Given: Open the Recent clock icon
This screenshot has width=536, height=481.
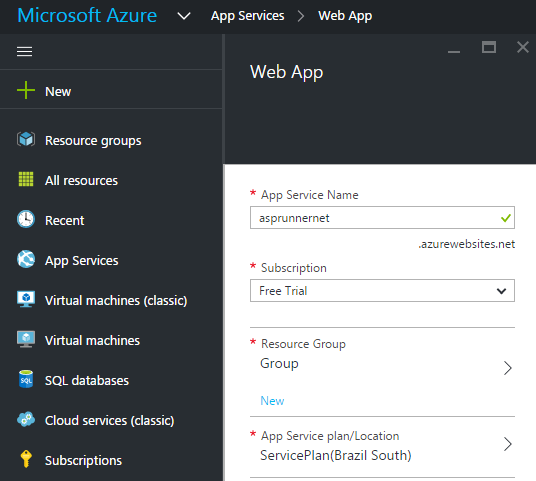Looking at the screenshot, I should pyautogui.click(x=26, y=219).
